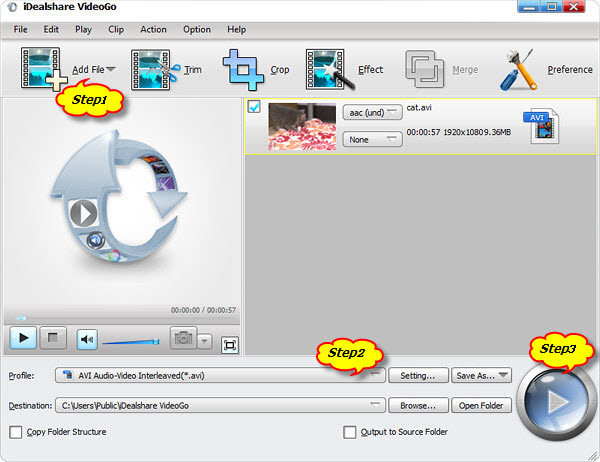600x462 pixels.
Task: Click the preview playback progress bar
Action: pyautogui.click(x=122, y=318)
